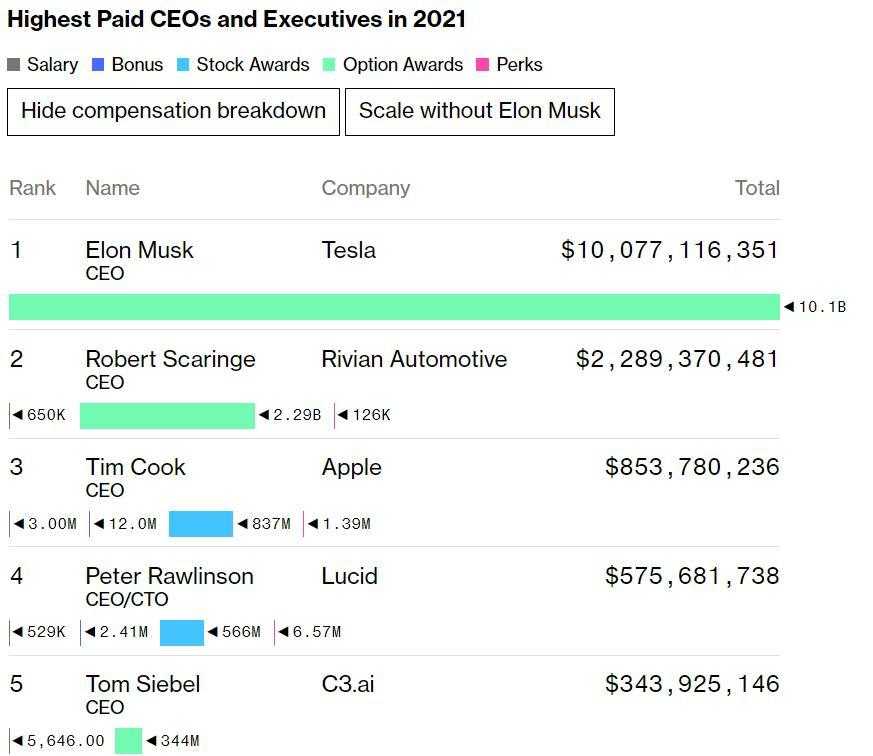Image resolution: width=873 pixels, height=756 pixels.
Task: Click the pink Perks legend swatch
Action: click(x=483, y=65)
